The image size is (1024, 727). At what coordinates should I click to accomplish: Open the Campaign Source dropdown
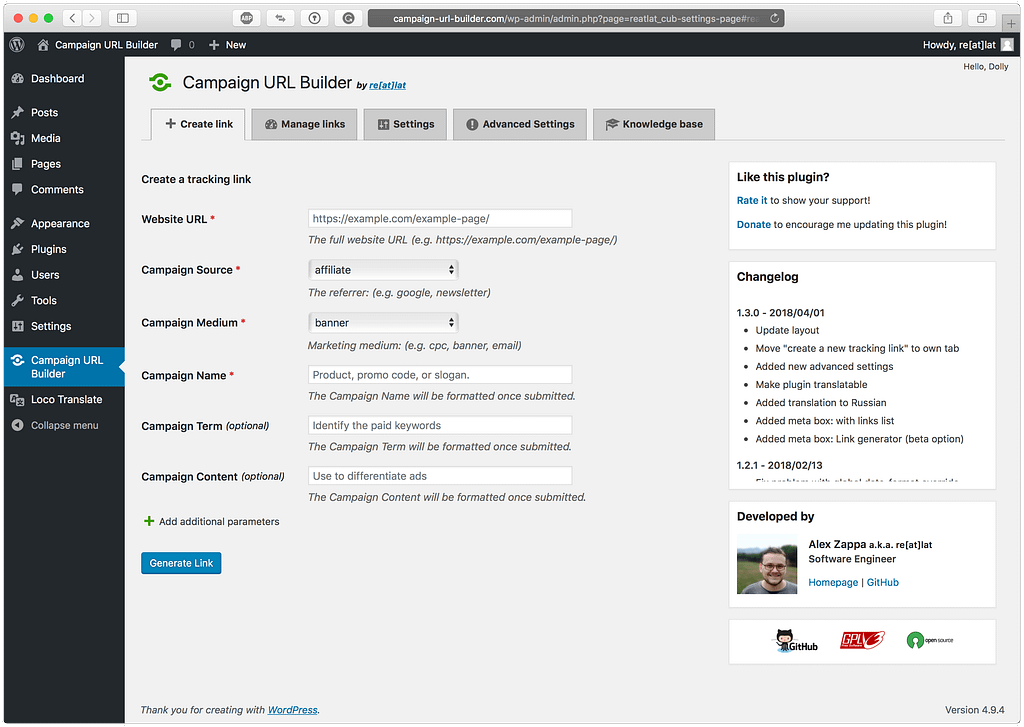coord(383,270)
